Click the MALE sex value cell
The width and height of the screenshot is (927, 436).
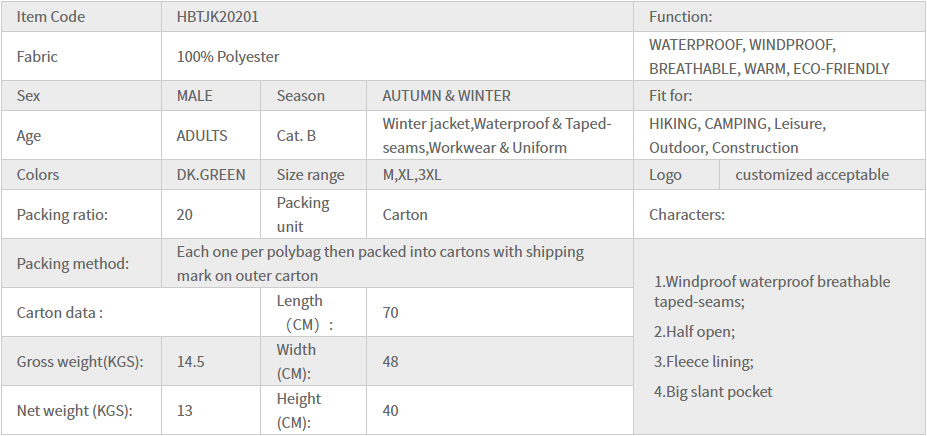[195, 96]
